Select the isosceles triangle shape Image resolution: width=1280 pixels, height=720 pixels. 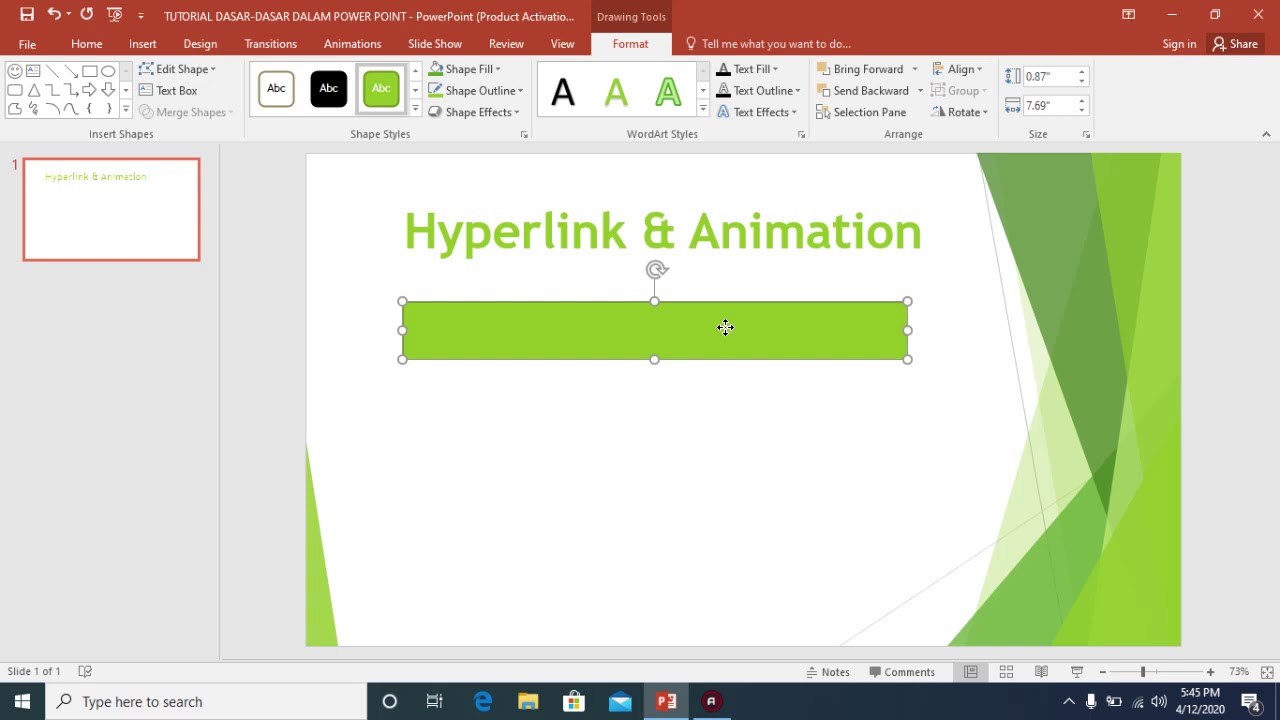pos(33,90)
